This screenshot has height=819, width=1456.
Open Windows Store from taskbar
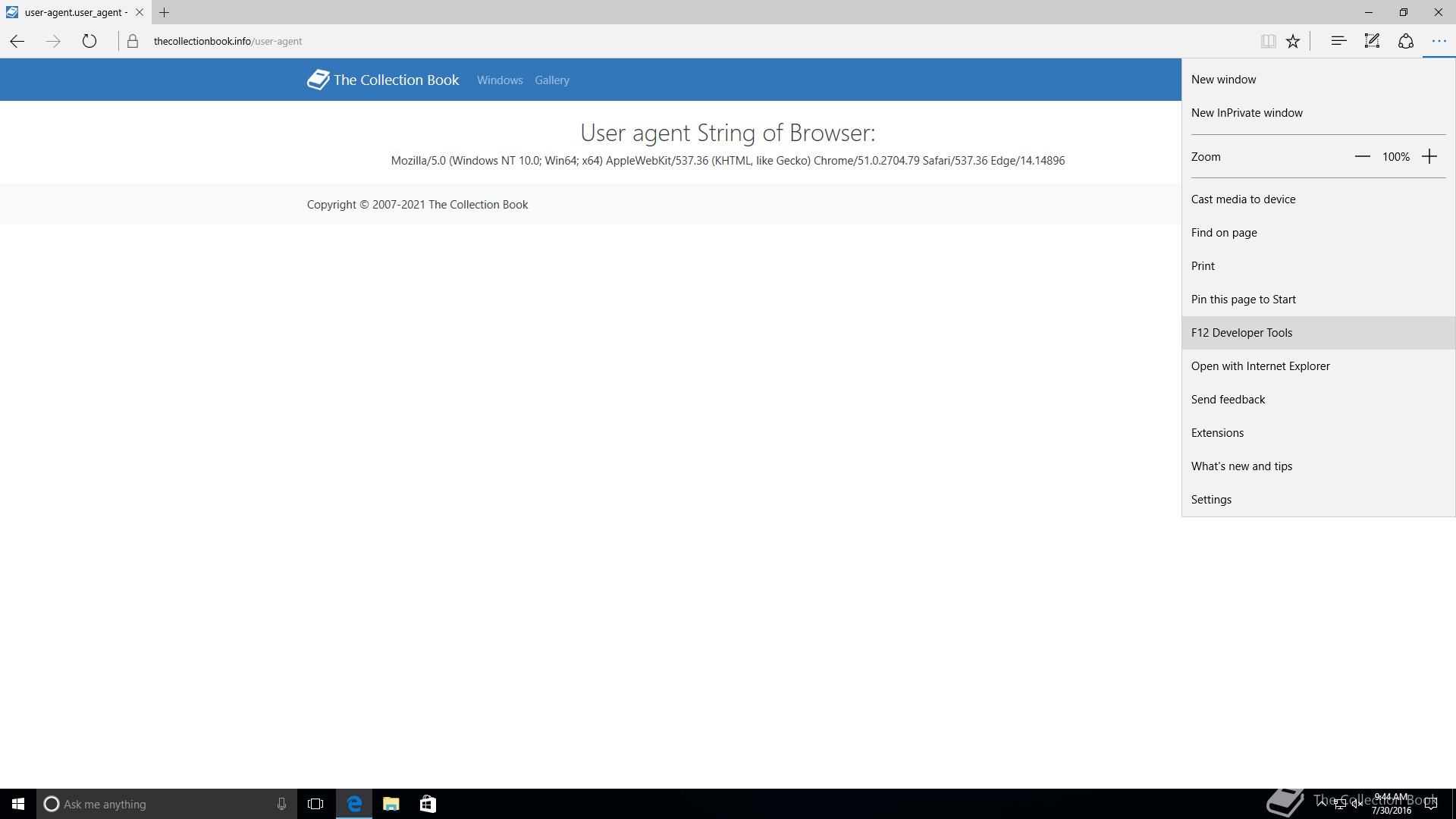pos(428,804)
